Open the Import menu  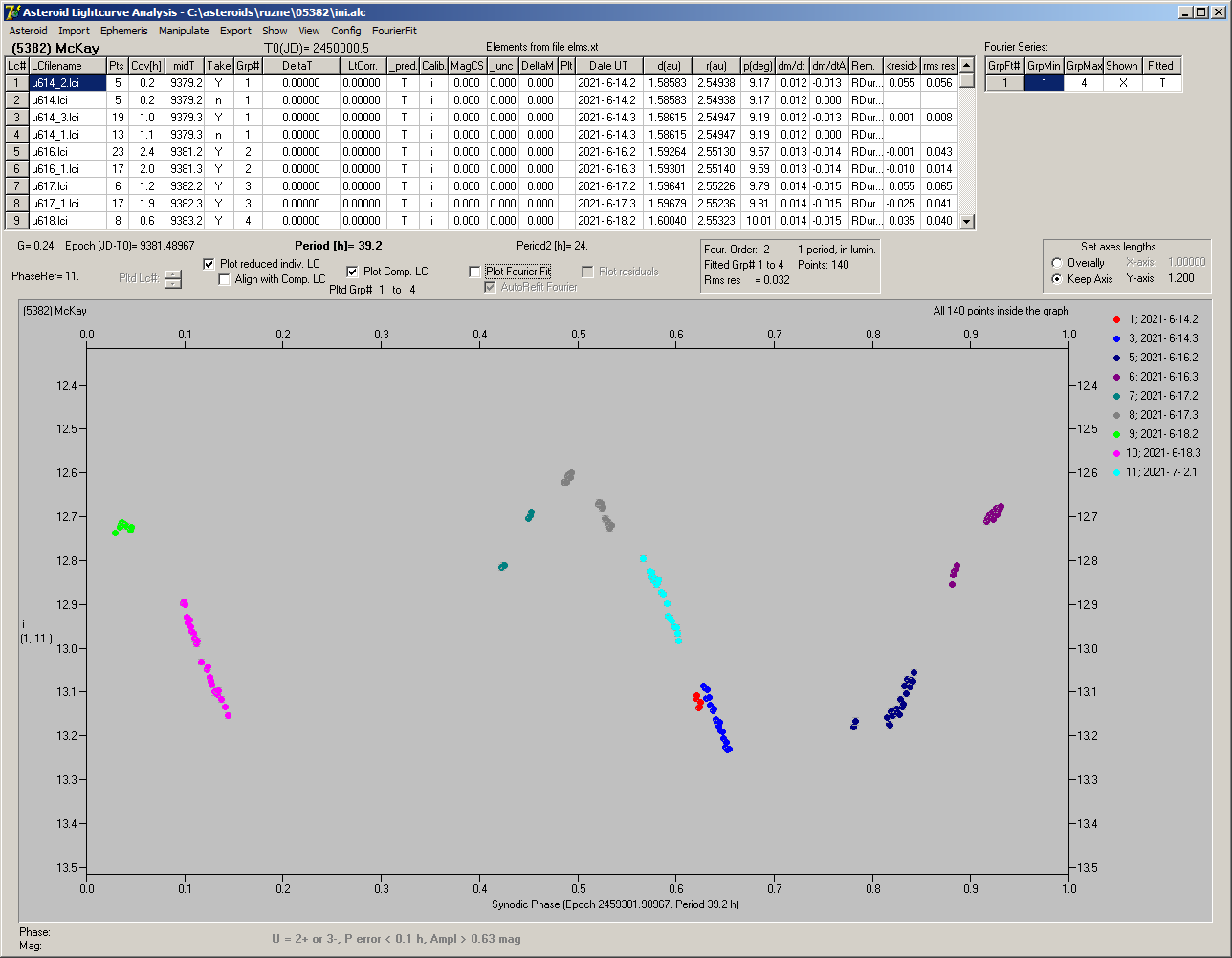coord(74,31)
